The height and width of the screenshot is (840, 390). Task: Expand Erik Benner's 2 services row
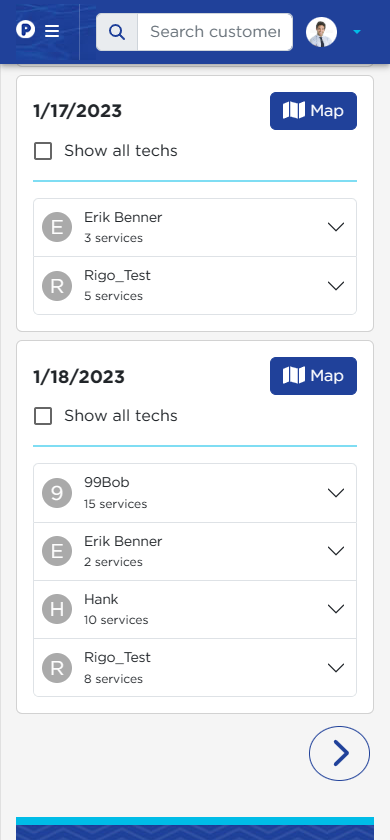(195, 551)
